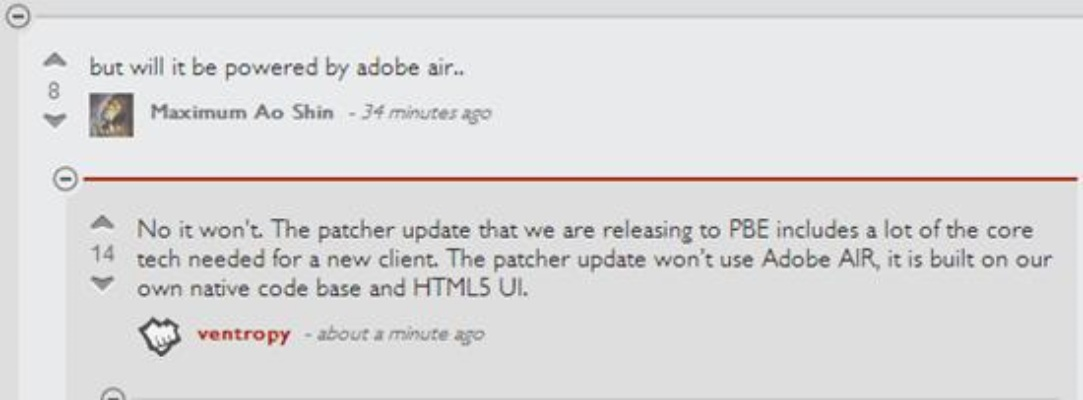
Task: Visit ventropy's profile via the red username
Action: point(243,335)
